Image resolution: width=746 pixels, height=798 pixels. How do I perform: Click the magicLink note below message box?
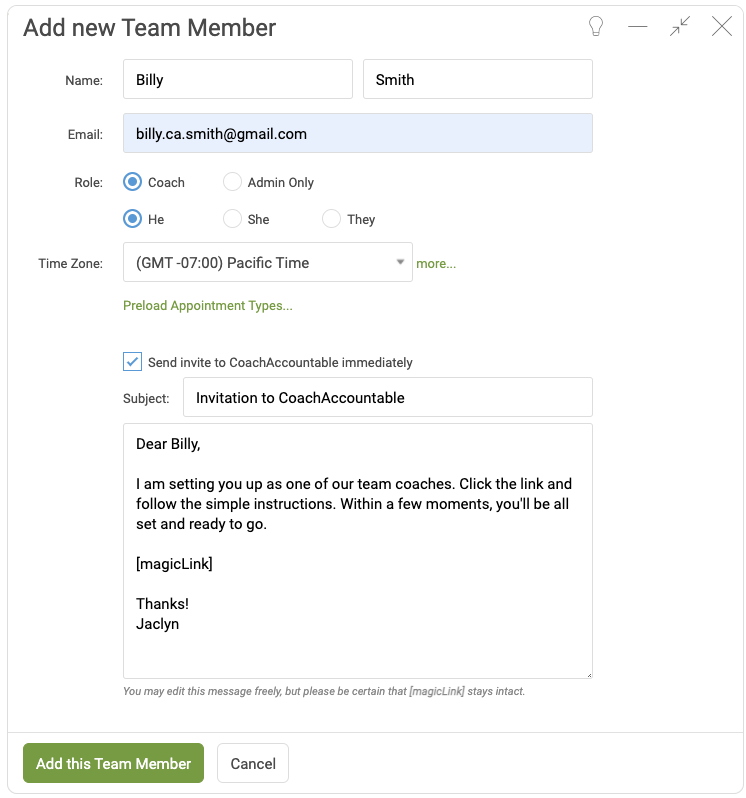pyautogui.click(x=324, y=691)
